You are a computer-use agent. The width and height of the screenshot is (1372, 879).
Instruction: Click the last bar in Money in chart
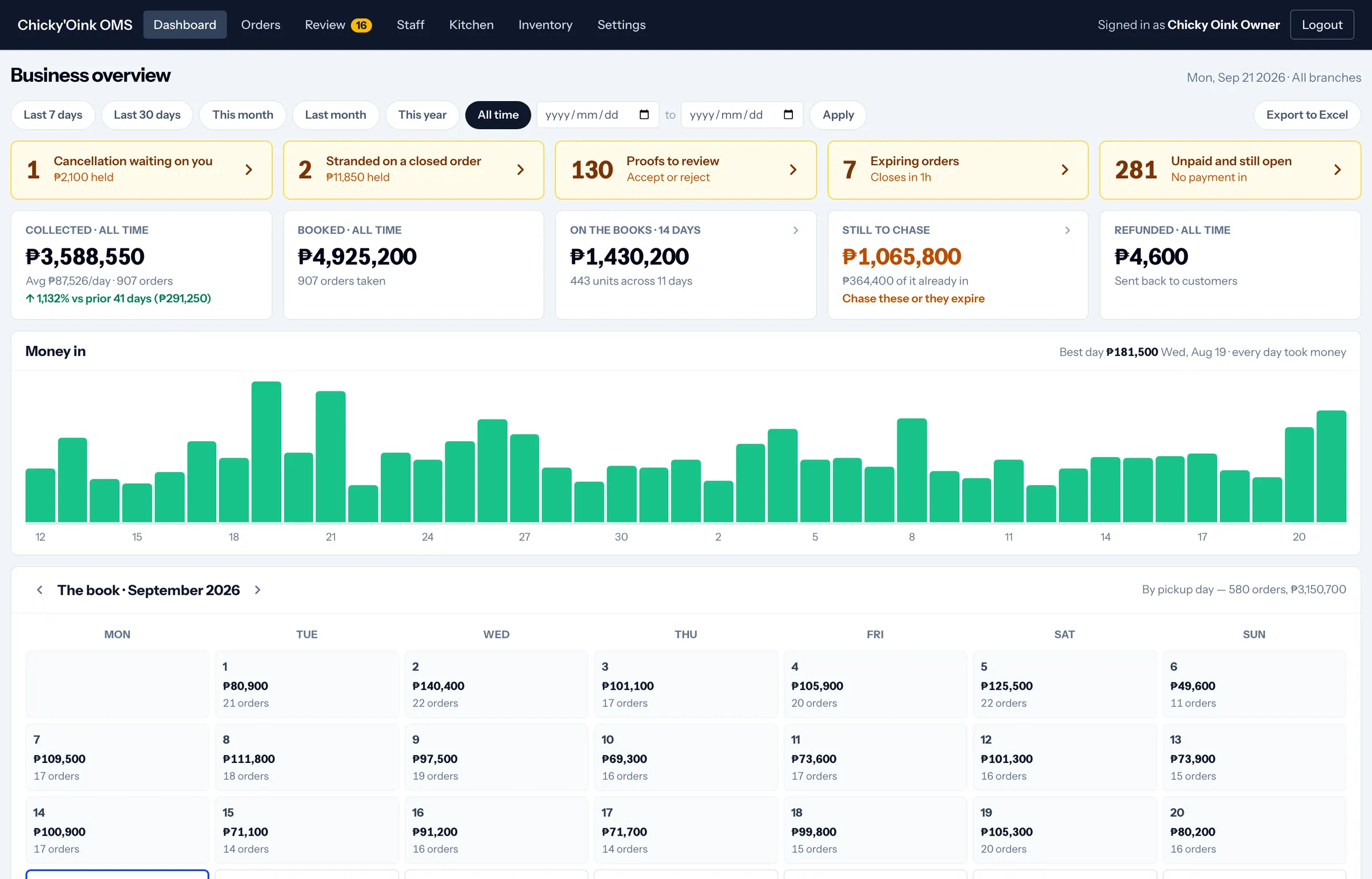point(1331,466)
